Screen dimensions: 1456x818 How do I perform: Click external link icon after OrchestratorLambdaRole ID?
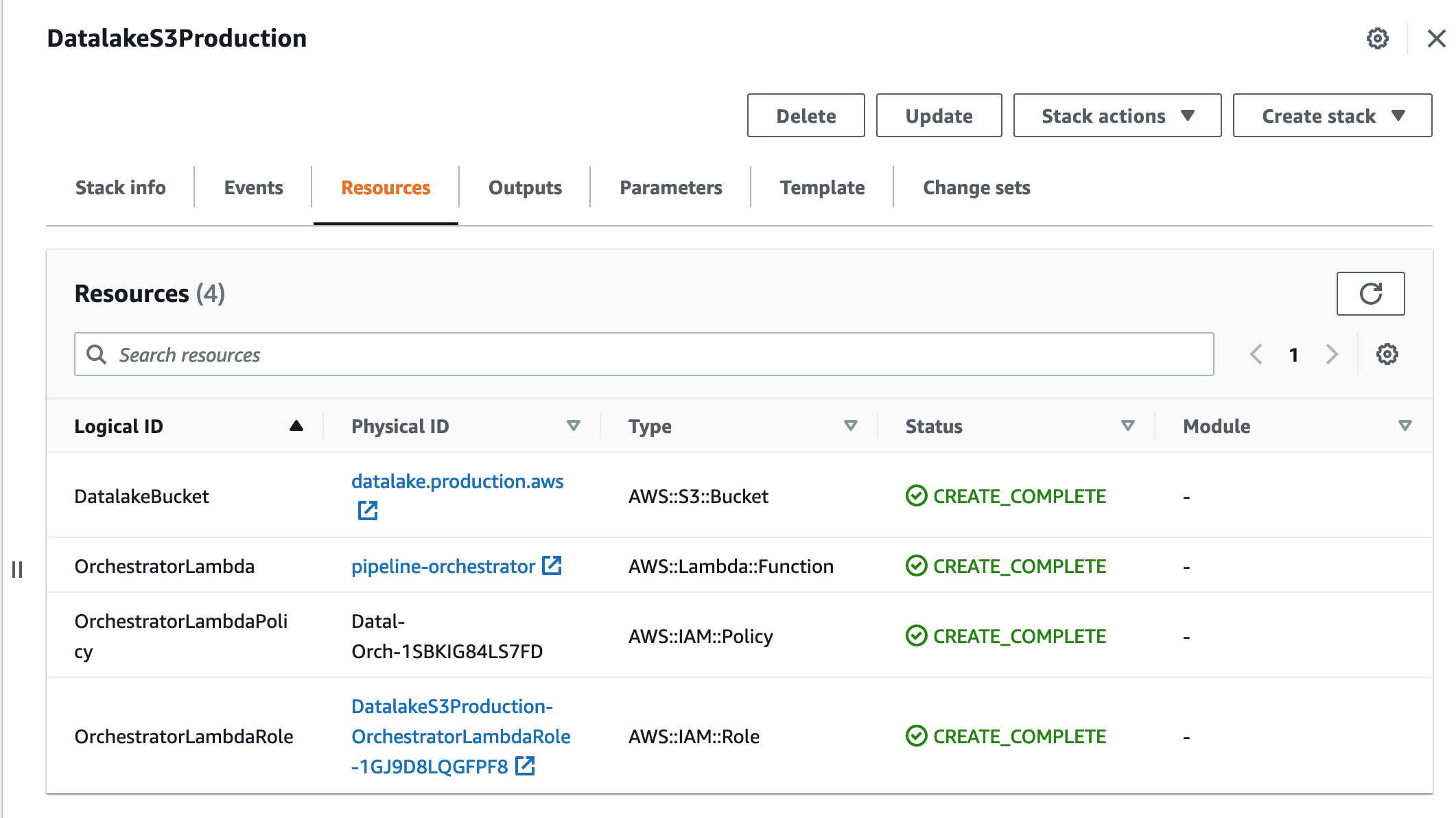tap(525, 766)
